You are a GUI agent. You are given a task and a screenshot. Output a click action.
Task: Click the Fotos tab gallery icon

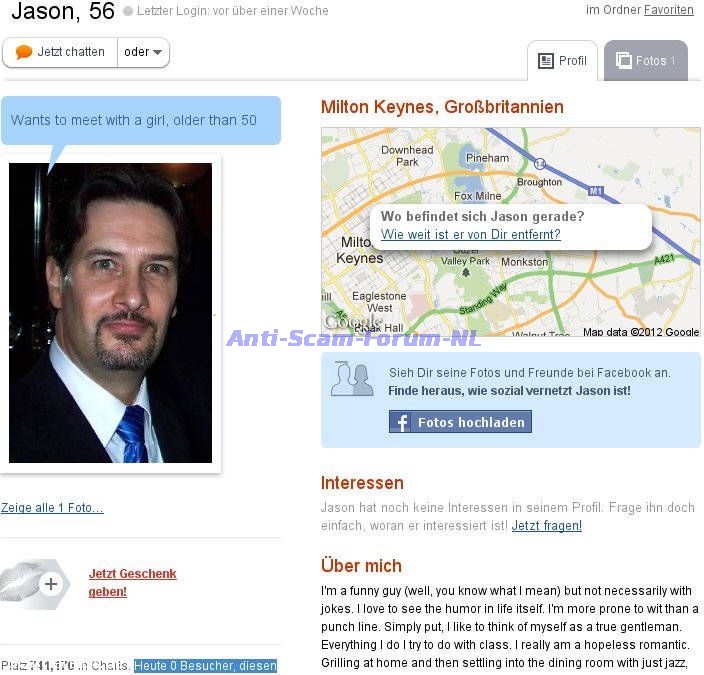[624, 60]
